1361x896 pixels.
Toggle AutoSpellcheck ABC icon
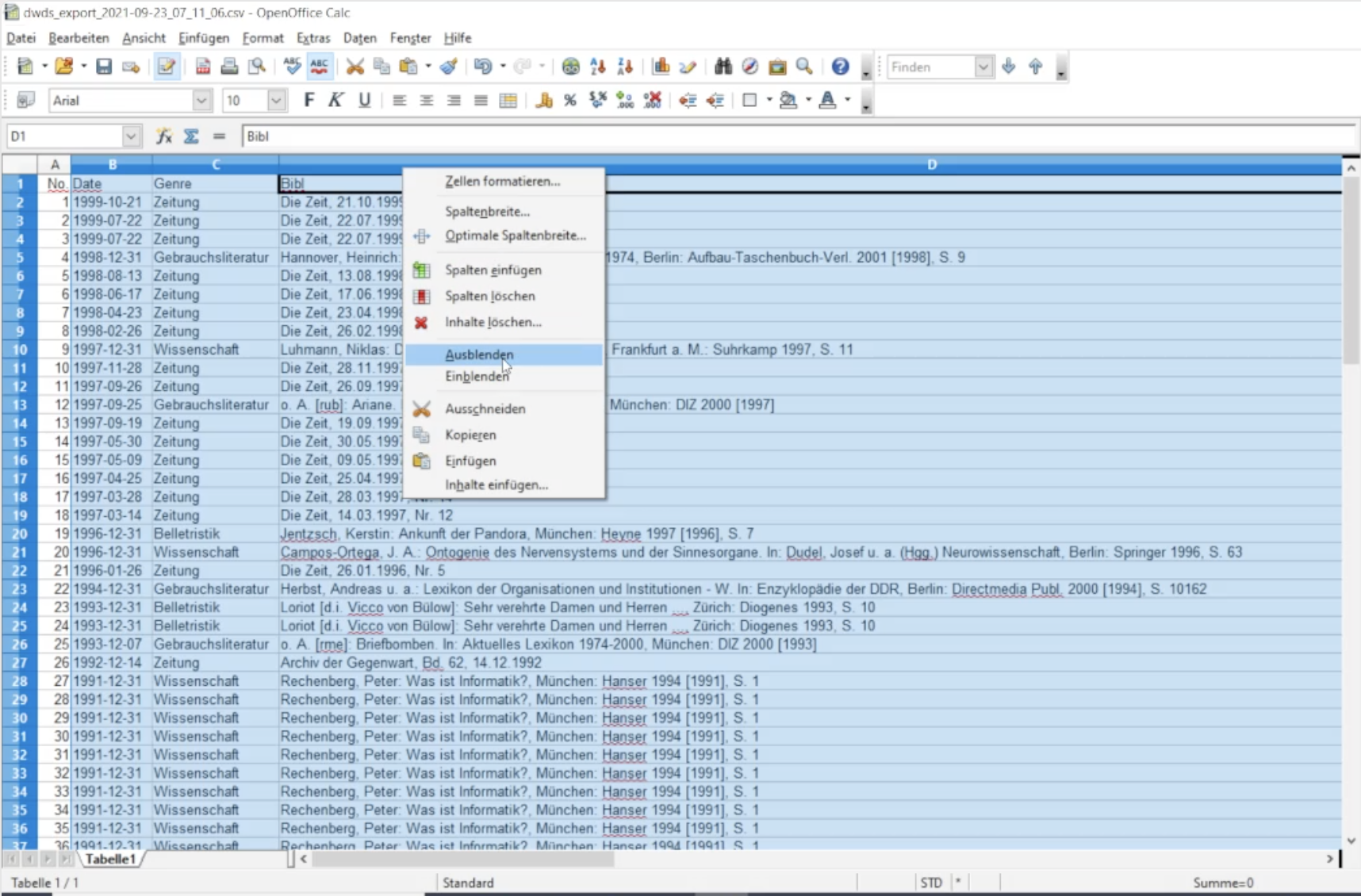319,67
